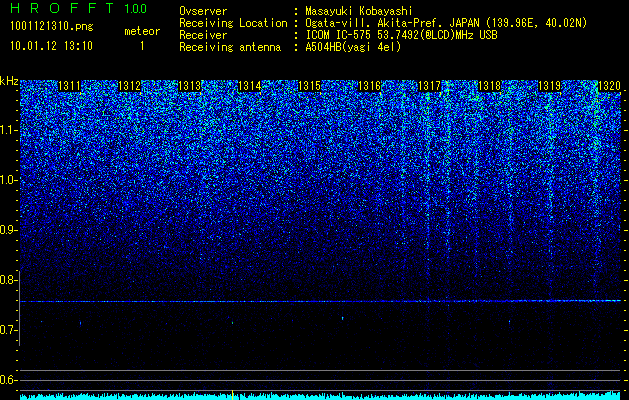
Task: Click the 1313 time marker
Action: (189, 86)
